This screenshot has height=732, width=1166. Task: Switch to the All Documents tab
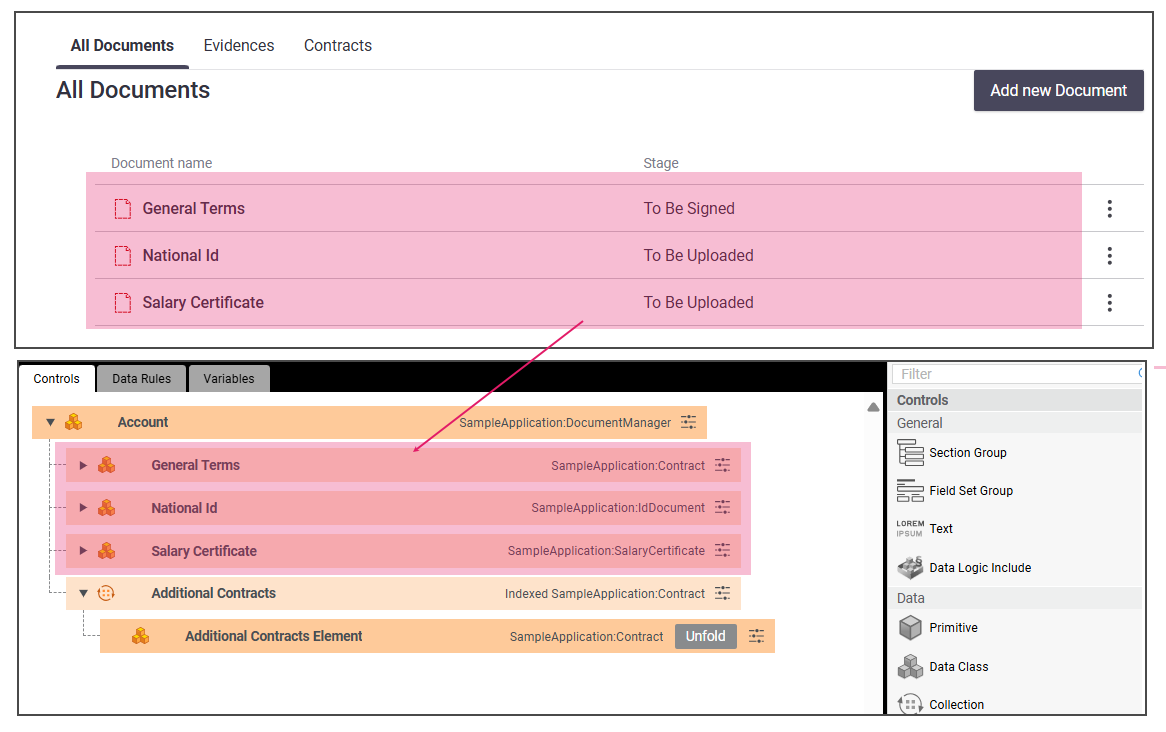click(122, 46)
